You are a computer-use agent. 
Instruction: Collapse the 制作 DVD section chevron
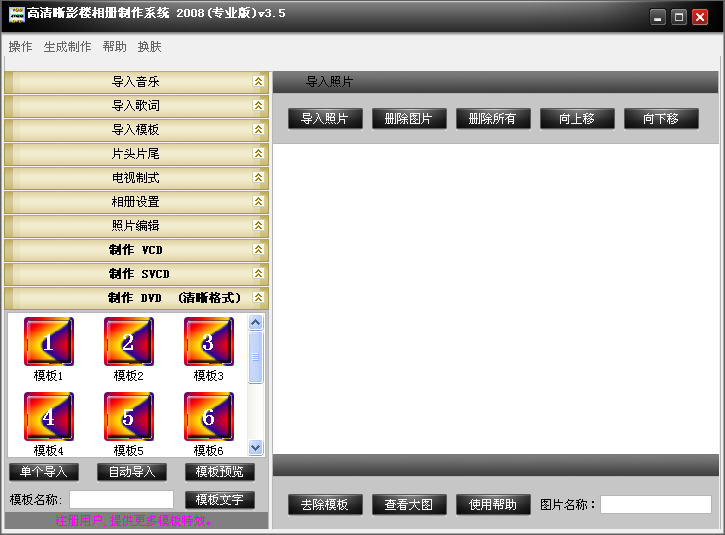[x=258, y=298]
